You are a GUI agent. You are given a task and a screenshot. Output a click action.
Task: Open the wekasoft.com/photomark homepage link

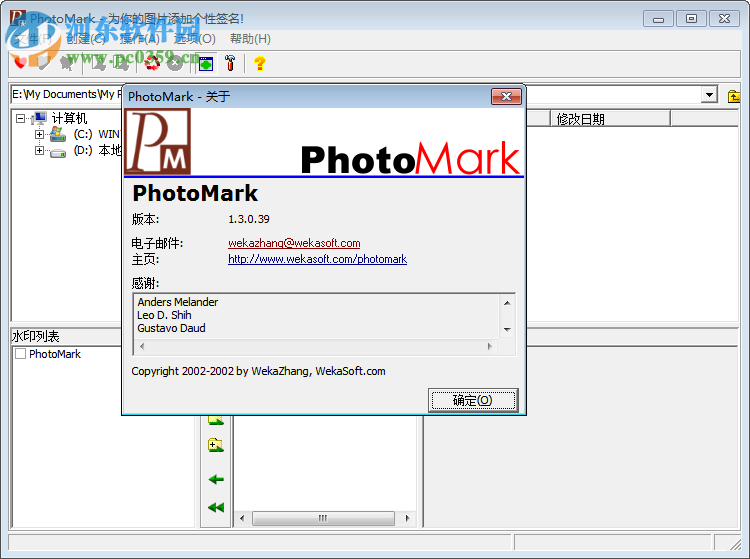(317, 259)
